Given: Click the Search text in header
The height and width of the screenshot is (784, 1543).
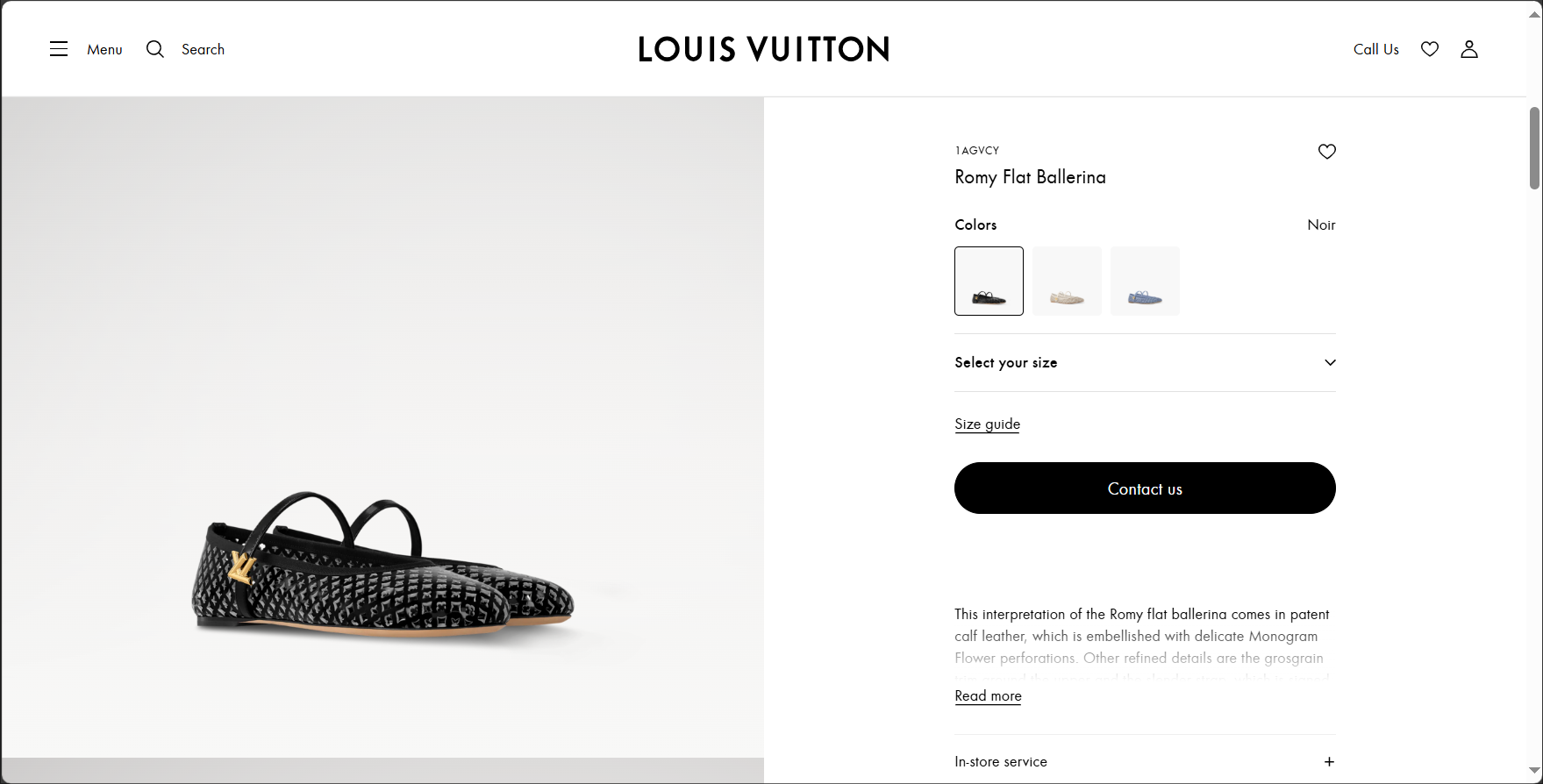Looking at the screenshot, I should tap(203, 50).
